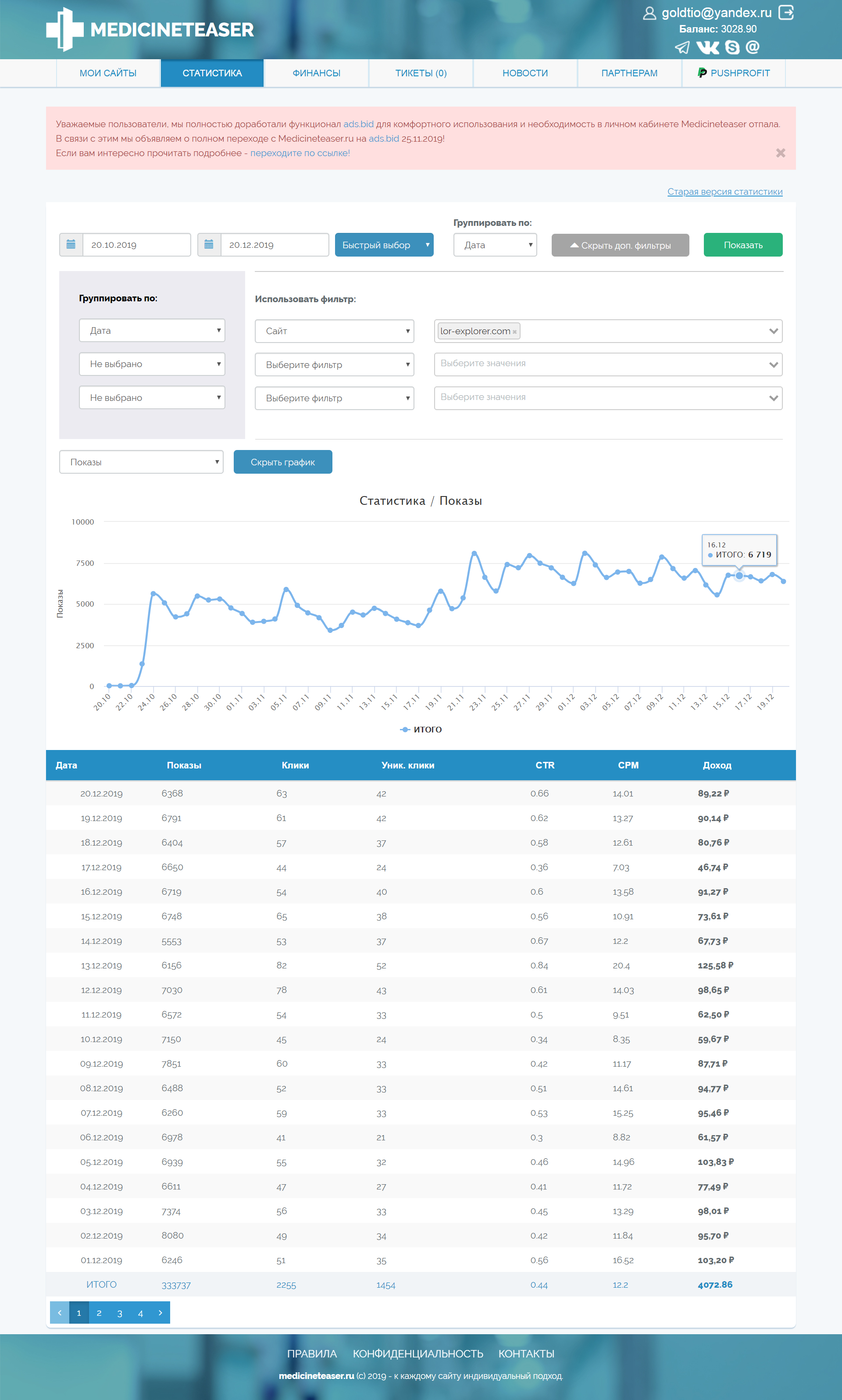
Task: Open the VK social icon
Action: tap(707, 48)
